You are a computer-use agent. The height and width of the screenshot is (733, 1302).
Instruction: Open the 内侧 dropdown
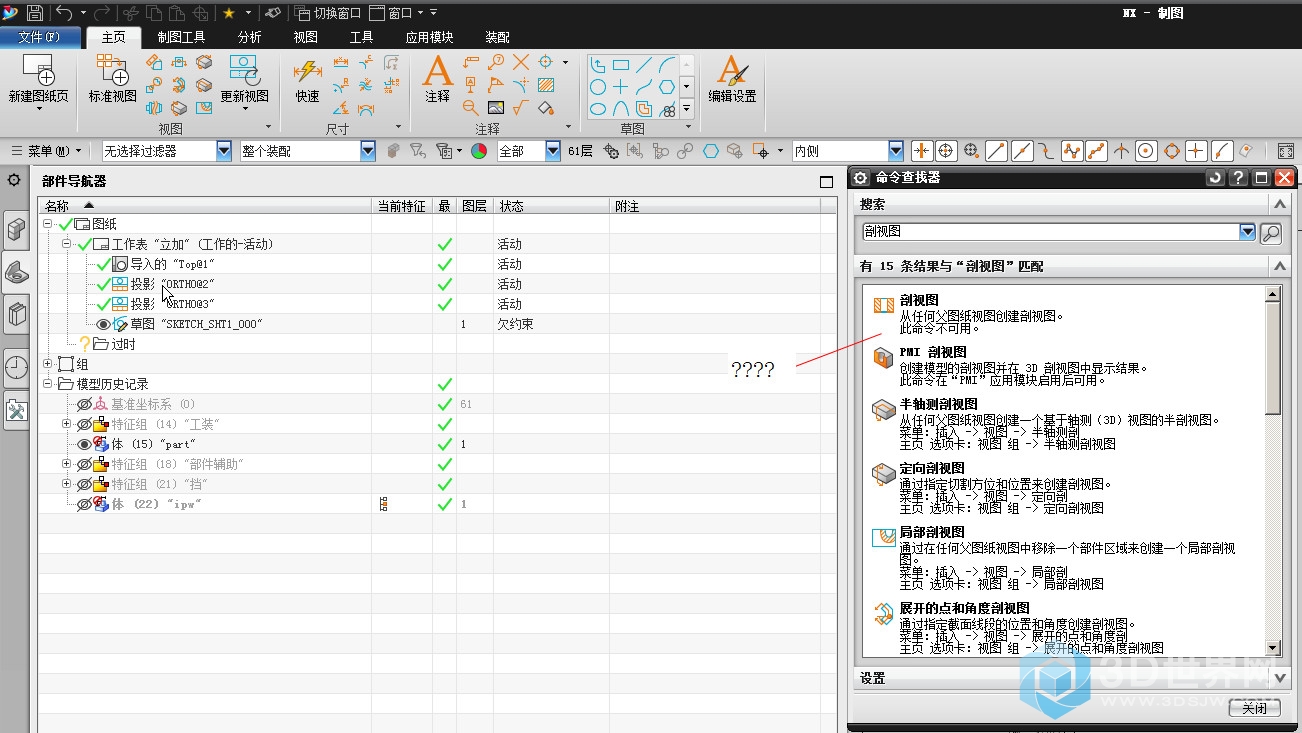[895, 151]
